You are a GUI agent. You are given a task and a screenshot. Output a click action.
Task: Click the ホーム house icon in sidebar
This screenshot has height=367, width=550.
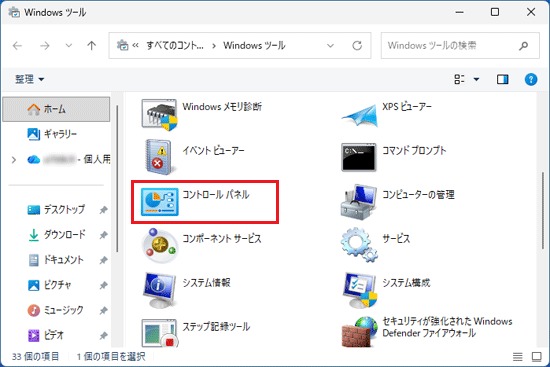34,109
